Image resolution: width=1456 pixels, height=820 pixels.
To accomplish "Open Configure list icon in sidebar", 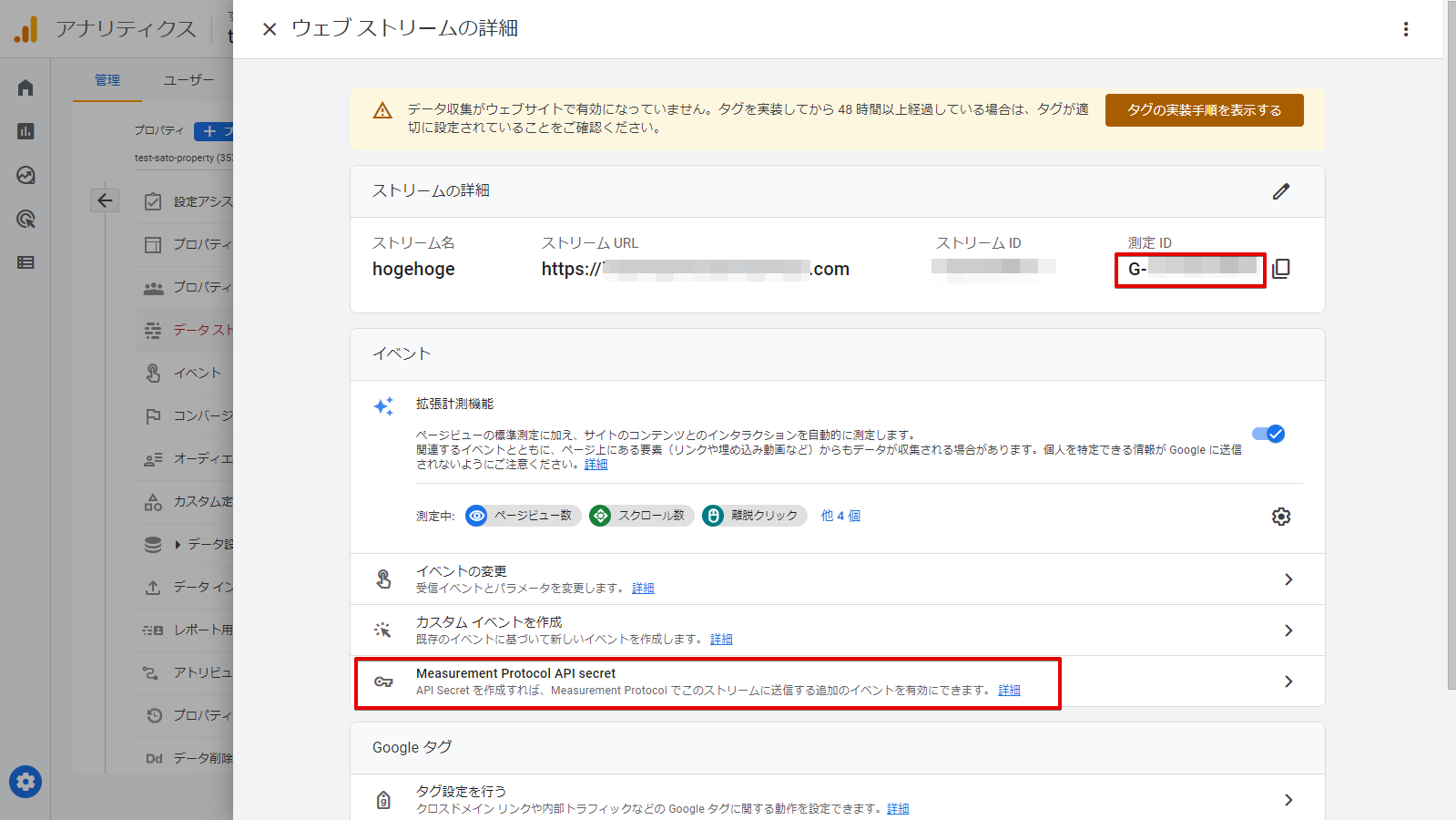I will click(25, 262).
